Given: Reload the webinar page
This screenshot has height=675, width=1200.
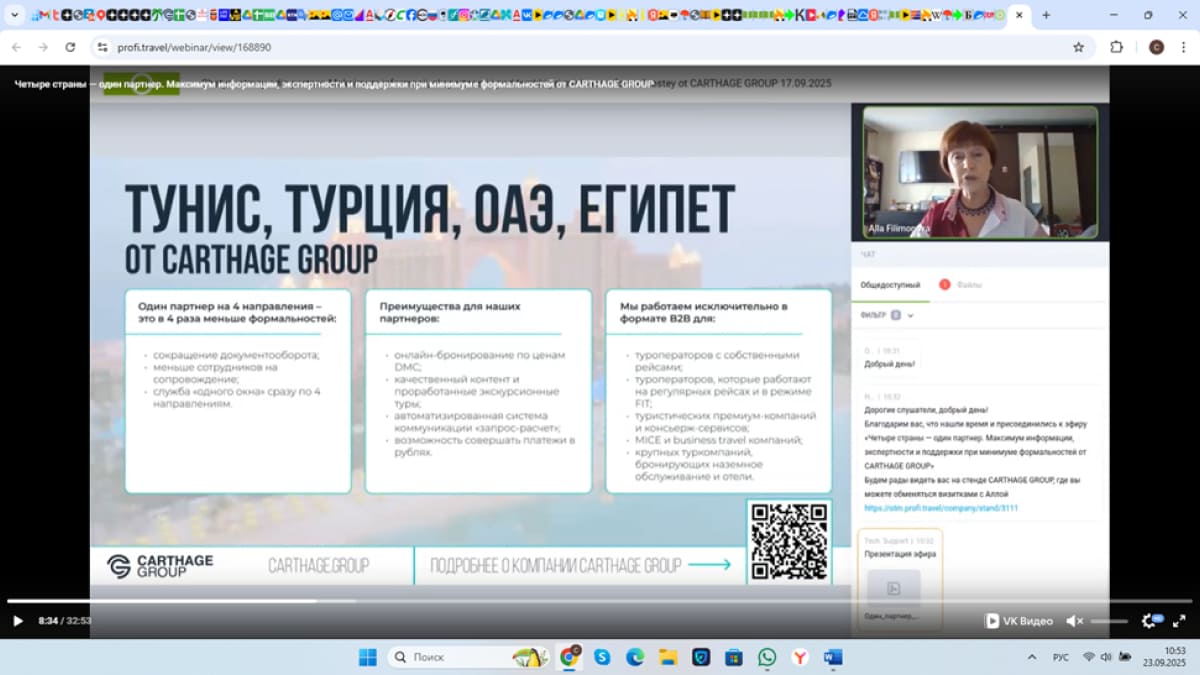Looking at the screenshot, I should click(x=70, y=47).
